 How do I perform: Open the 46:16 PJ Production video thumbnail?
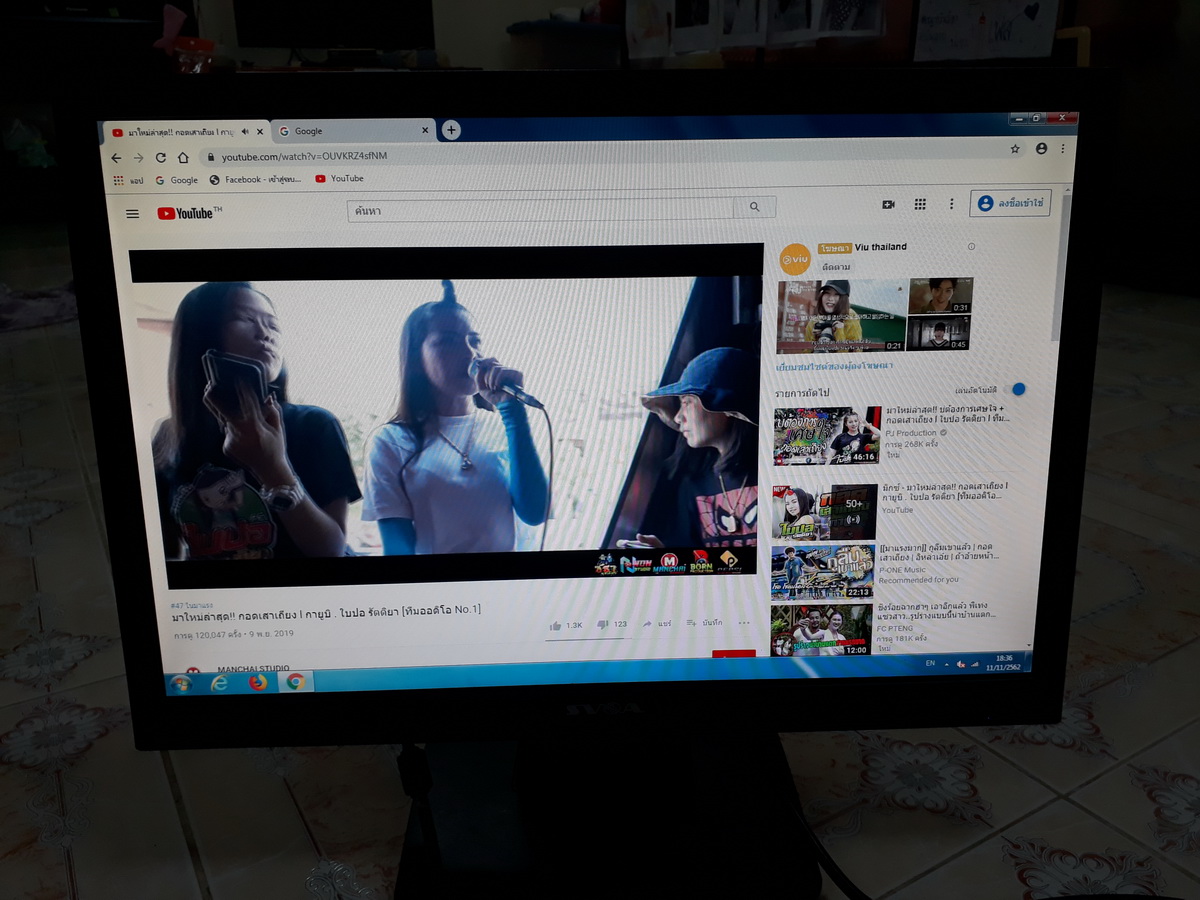pyautogui.click(x=827, y=436)
